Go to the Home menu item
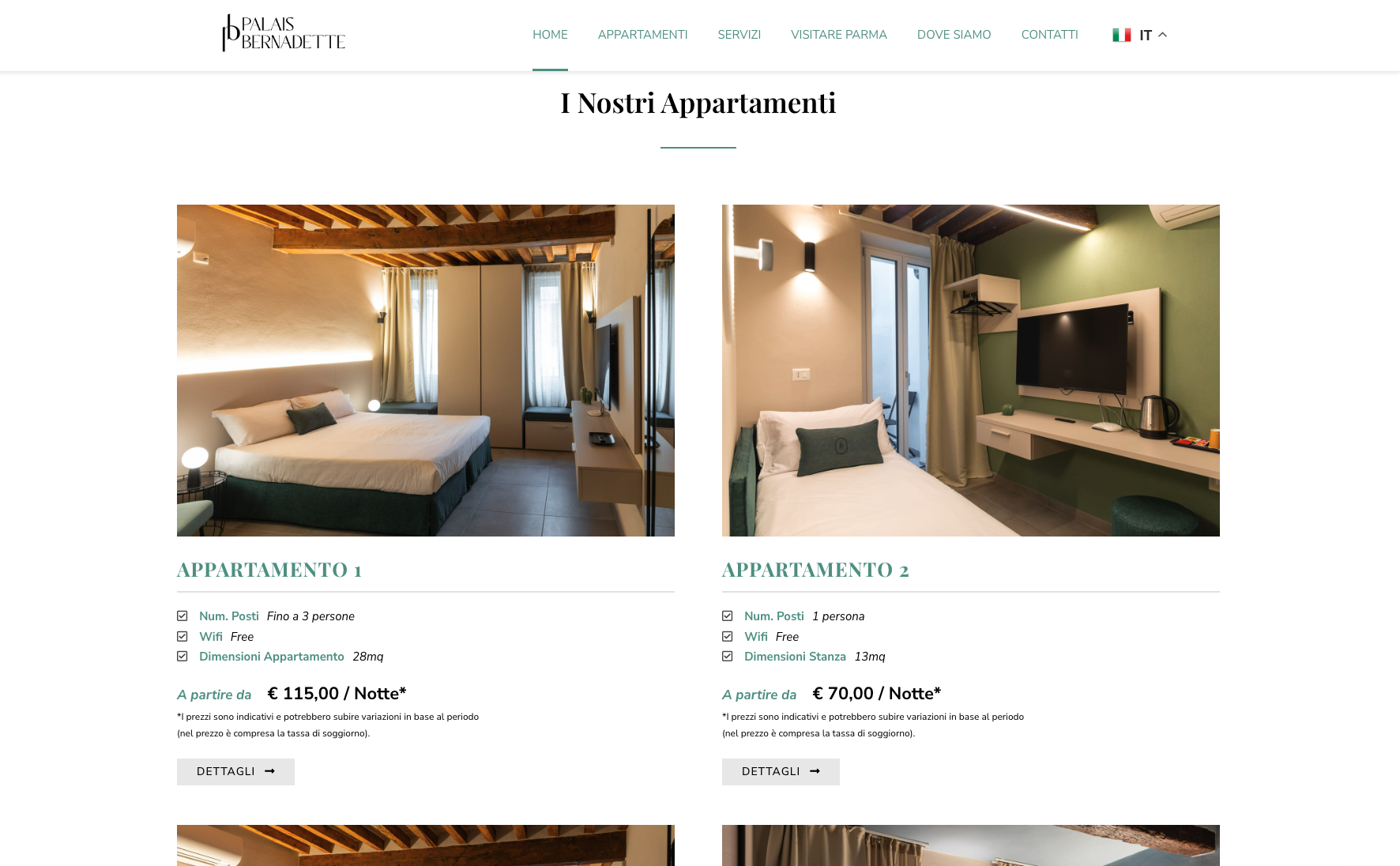Viewport: 1400px width, 866px height. pyautogui.click(x=550, y=35)
